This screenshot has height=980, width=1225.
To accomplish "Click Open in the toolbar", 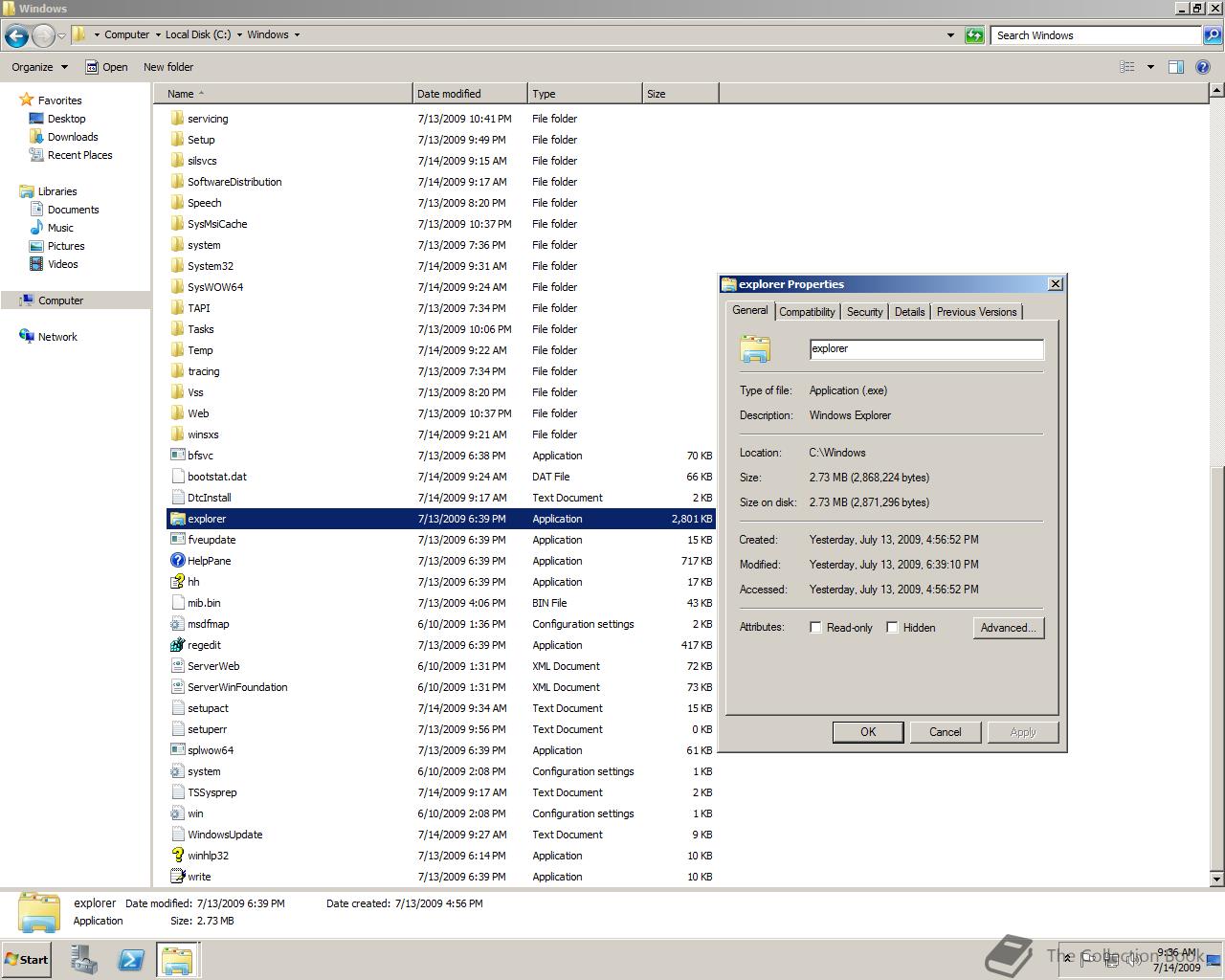I will point(106,67).
